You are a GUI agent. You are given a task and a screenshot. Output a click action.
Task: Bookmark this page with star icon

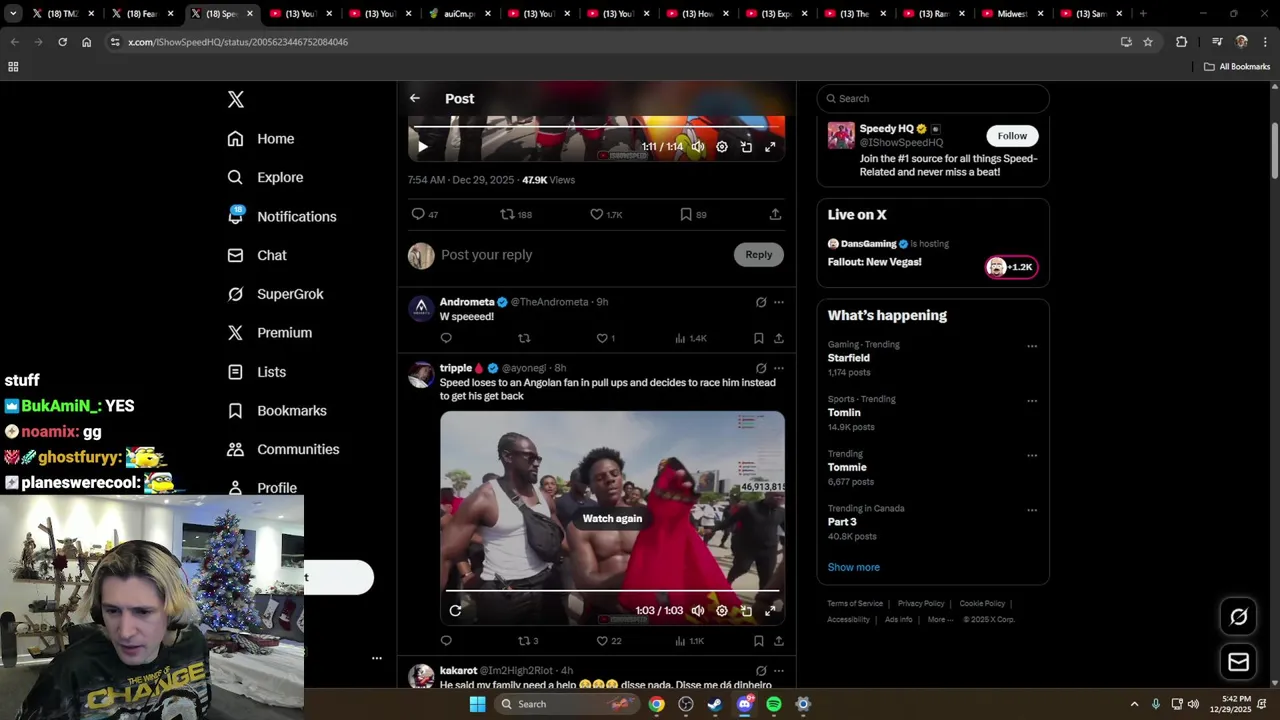pos(1148,42)
